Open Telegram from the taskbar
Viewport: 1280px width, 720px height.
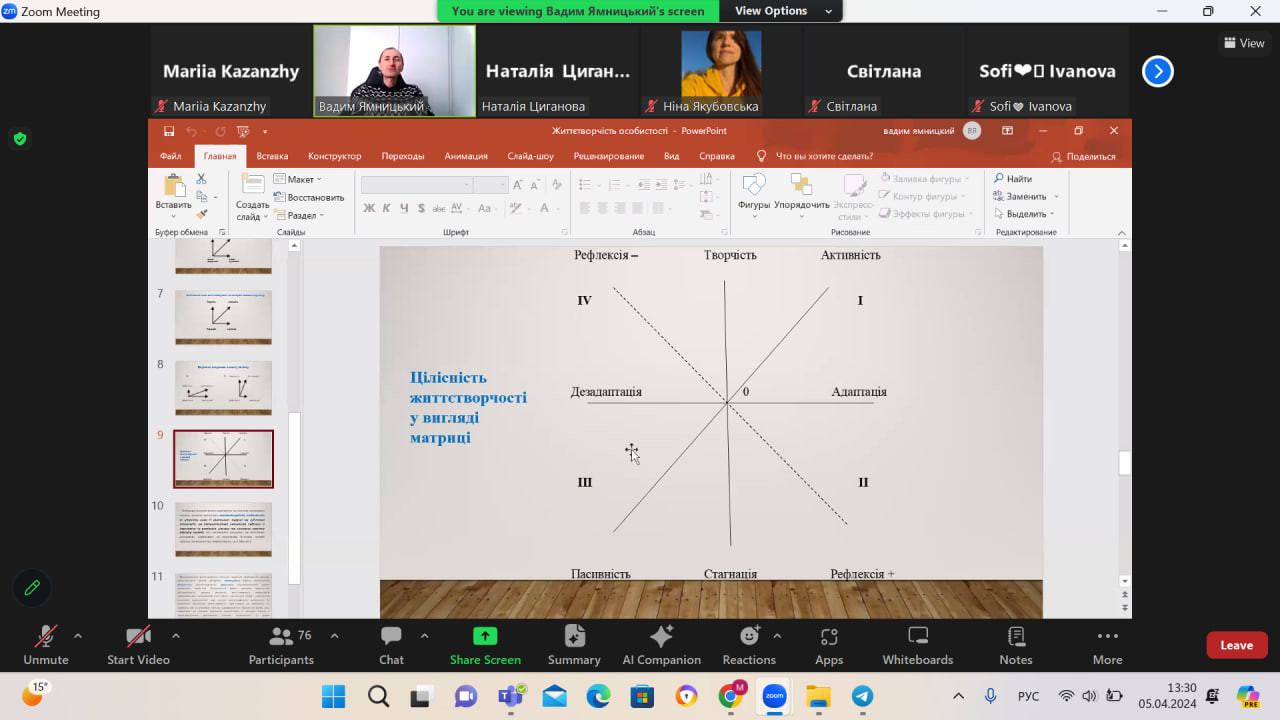point(862,696)
